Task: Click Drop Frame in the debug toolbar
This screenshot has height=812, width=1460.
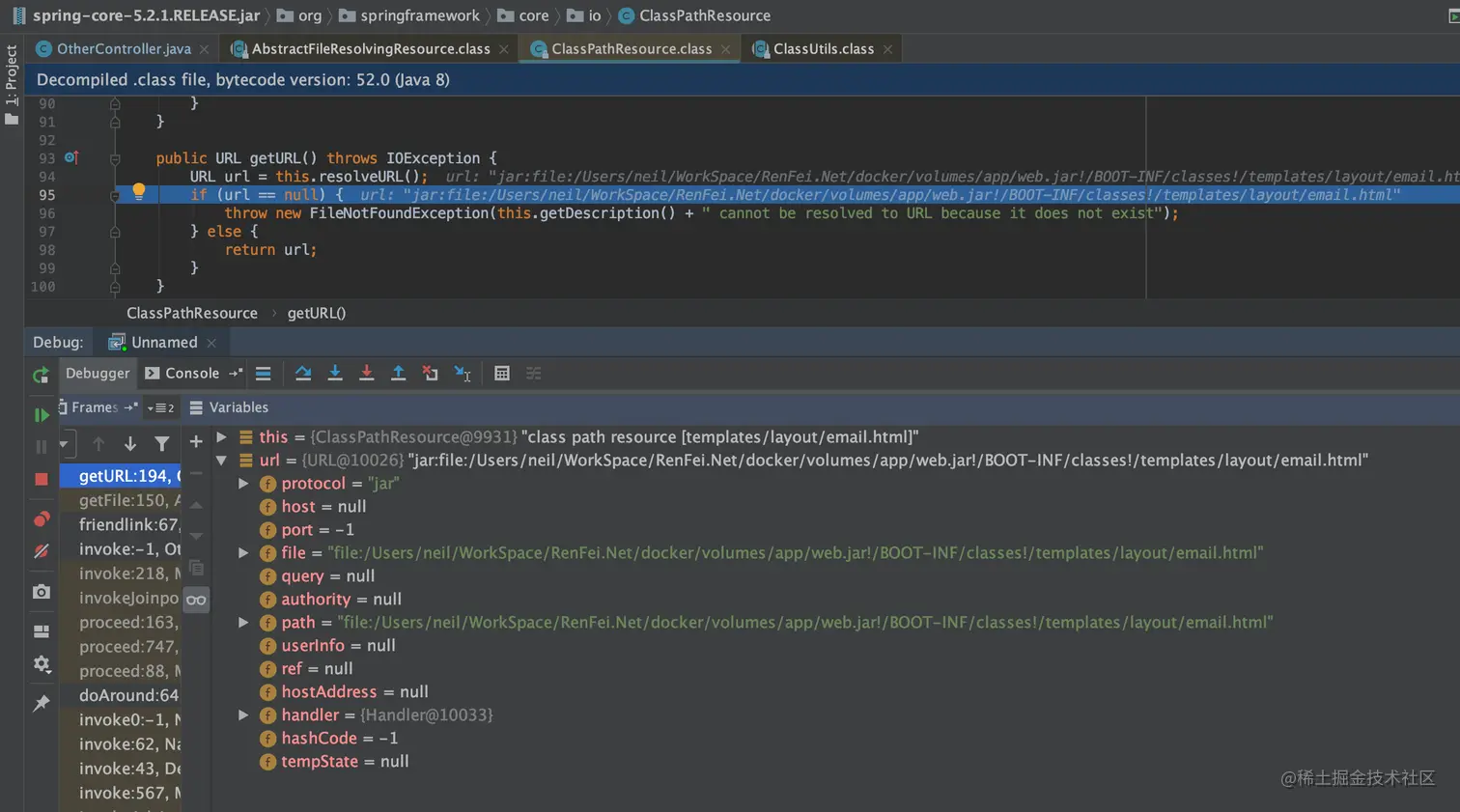Action: 430,374
